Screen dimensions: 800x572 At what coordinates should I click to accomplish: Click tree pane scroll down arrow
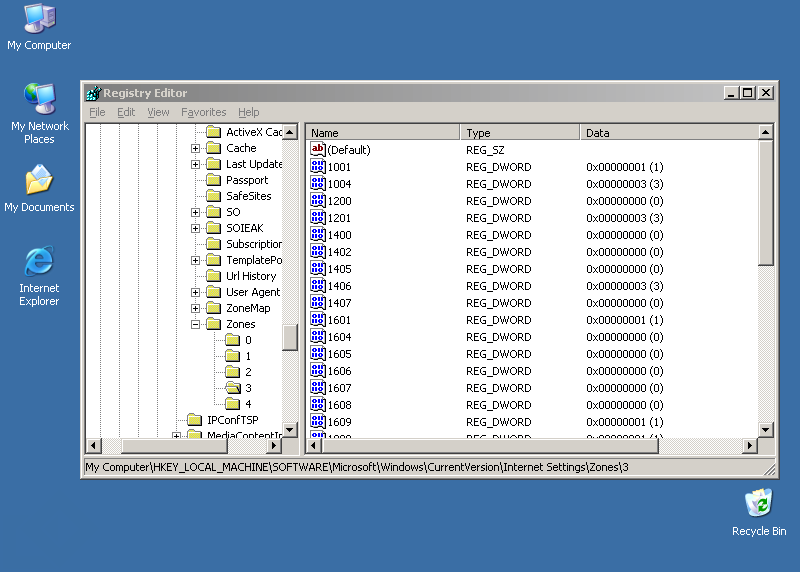click(290, 430)
